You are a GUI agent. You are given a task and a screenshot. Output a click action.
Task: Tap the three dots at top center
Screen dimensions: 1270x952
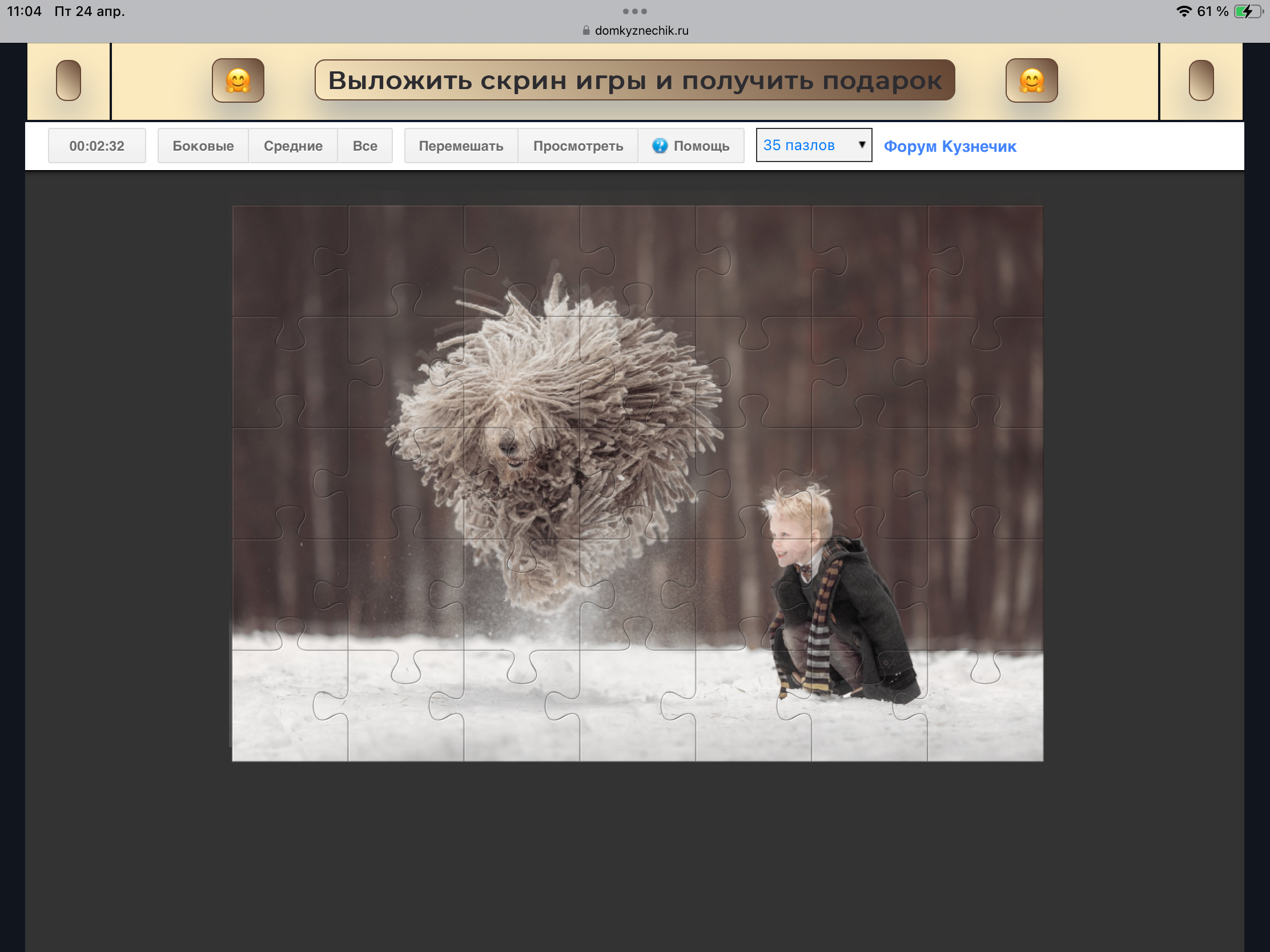click(634, 11)
